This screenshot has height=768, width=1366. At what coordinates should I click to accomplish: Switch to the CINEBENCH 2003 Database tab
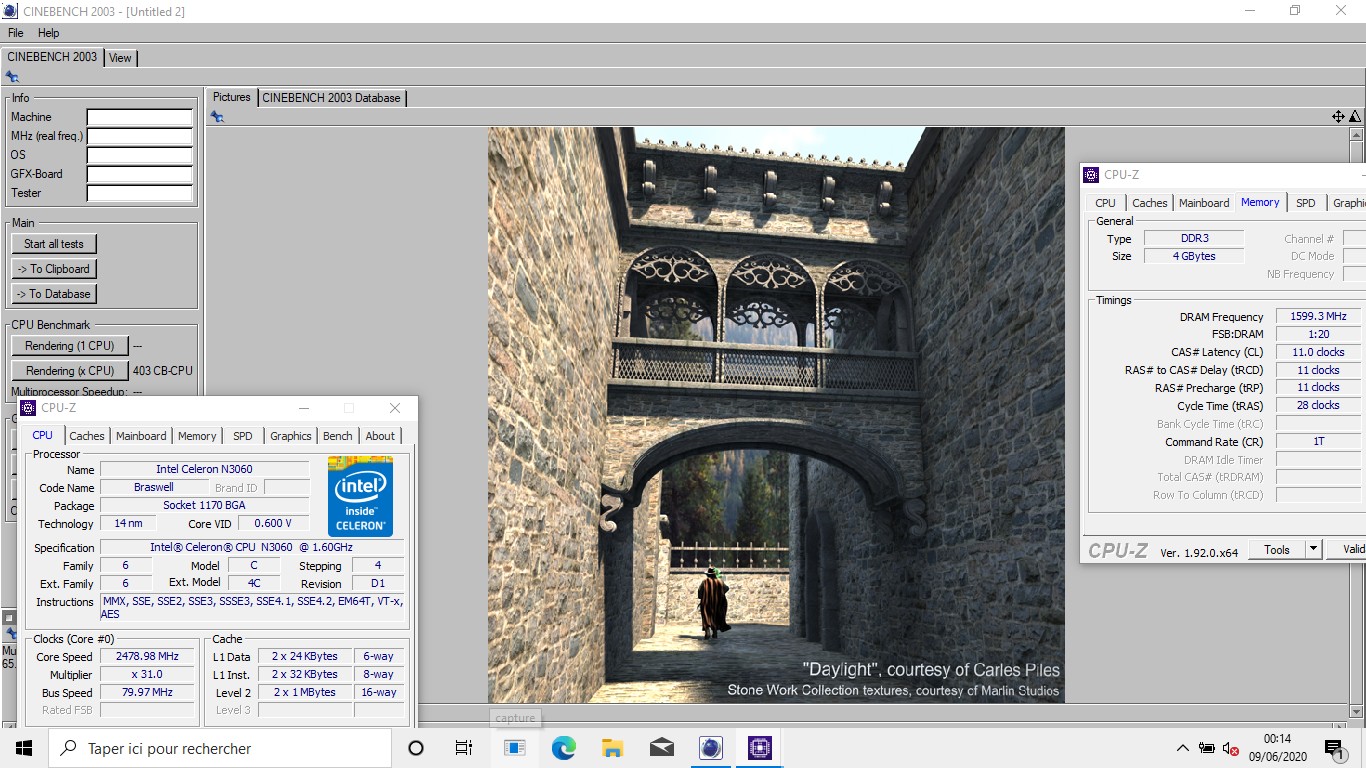[x=331, y=98]
